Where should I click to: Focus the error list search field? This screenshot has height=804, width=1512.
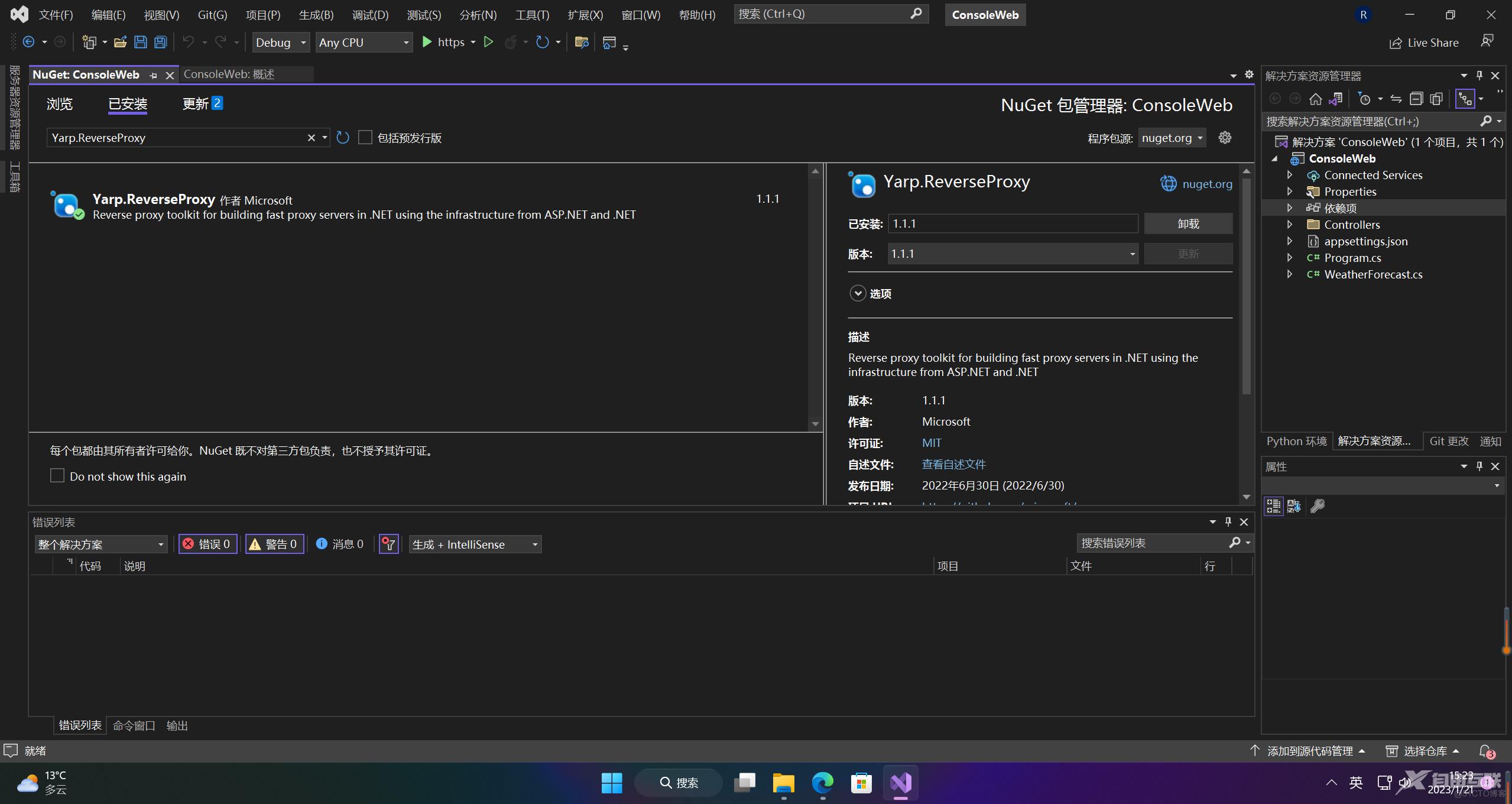[1153, 543]
